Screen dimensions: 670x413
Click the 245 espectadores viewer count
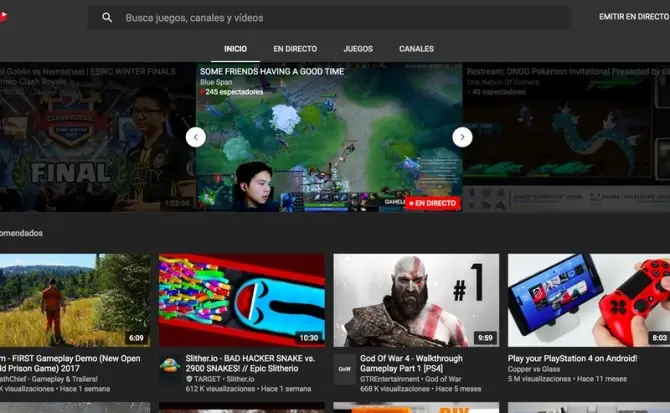pos(232,92)
